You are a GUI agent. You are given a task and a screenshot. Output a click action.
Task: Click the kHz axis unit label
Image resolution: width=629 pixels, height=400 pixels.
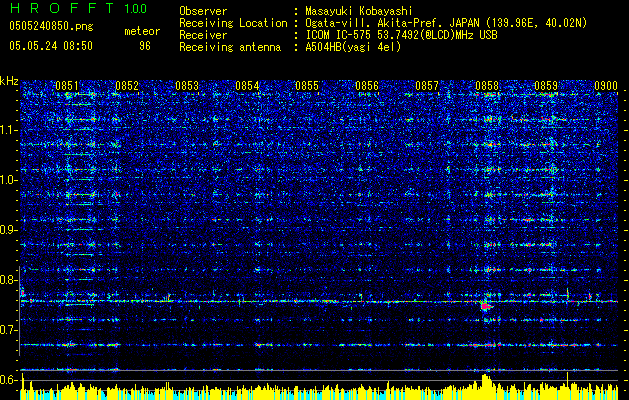point(9,81)
